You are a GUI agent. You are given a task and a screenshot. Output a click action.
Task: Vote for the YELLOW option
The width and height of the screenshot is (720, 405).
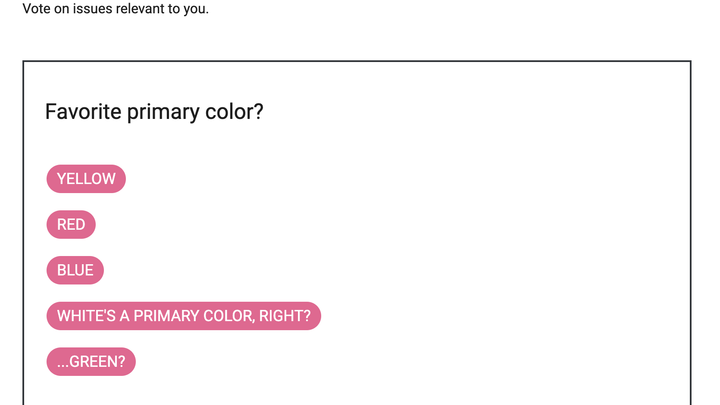pos(86,179)
